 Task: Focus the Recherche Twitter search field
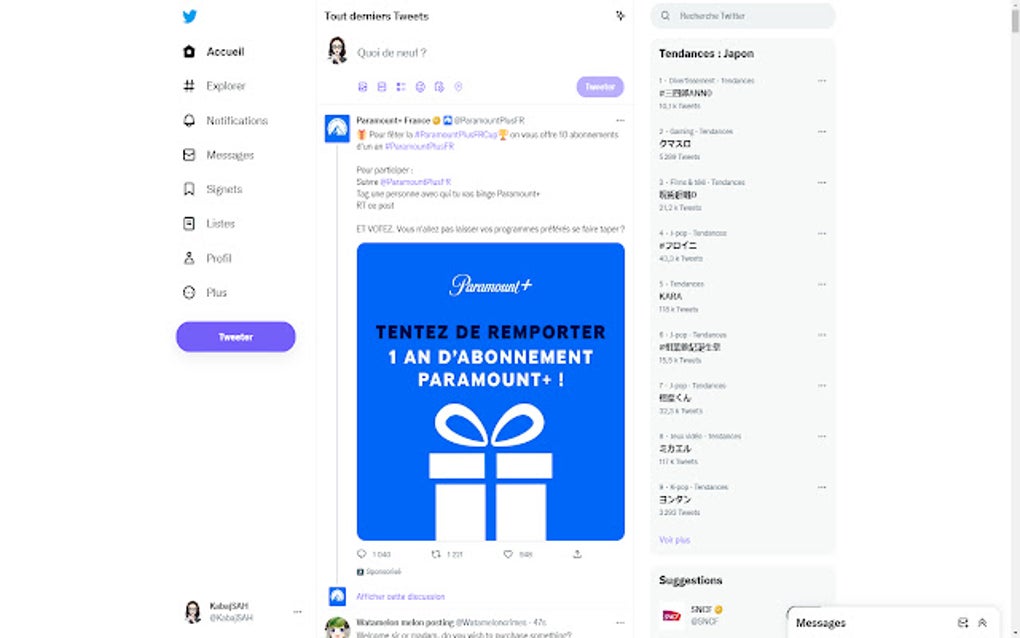(743, 16)
